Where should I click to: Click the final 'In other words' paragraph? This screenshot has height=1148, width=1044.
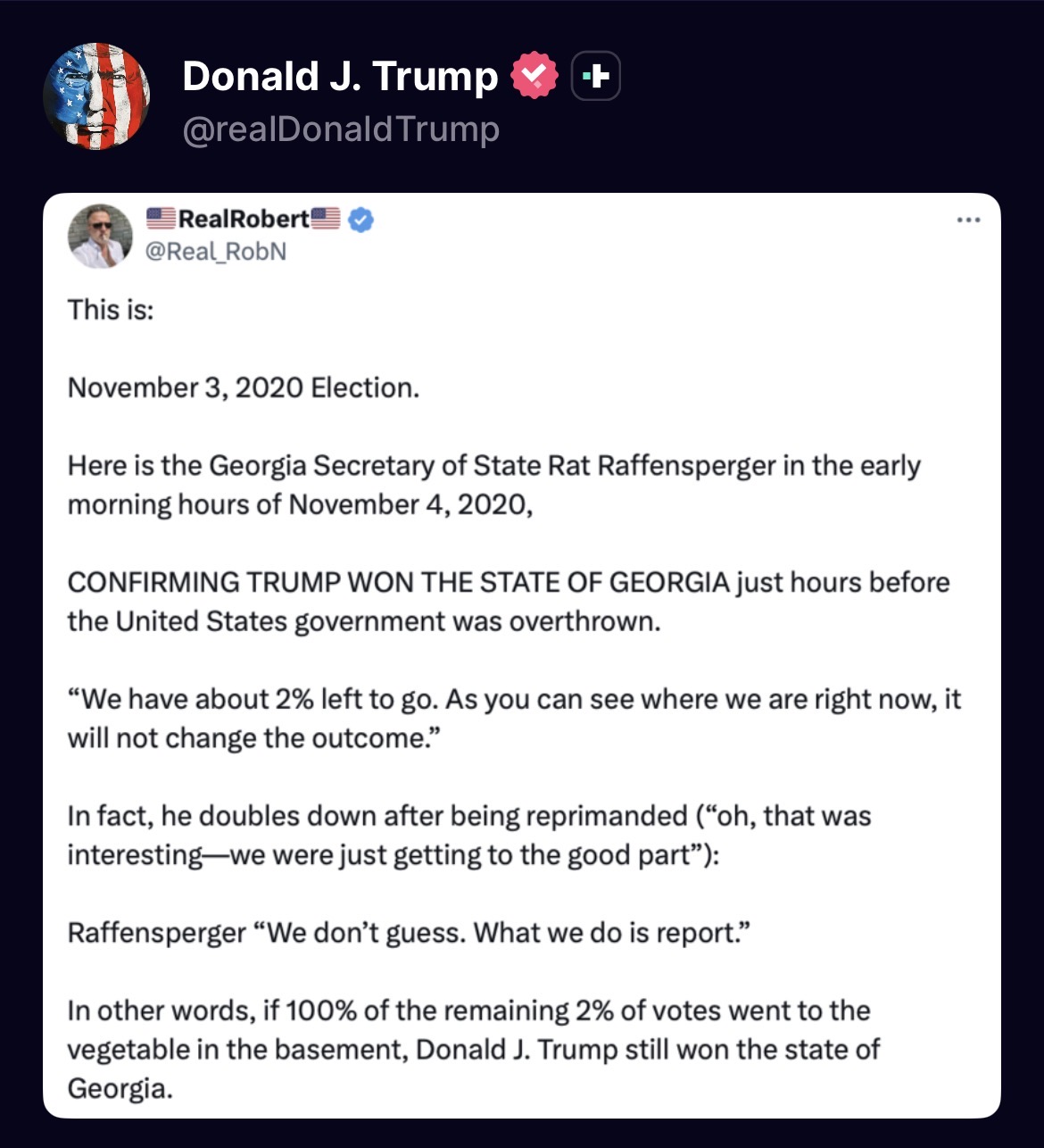pyautogui.click(x=473, y=1049)
